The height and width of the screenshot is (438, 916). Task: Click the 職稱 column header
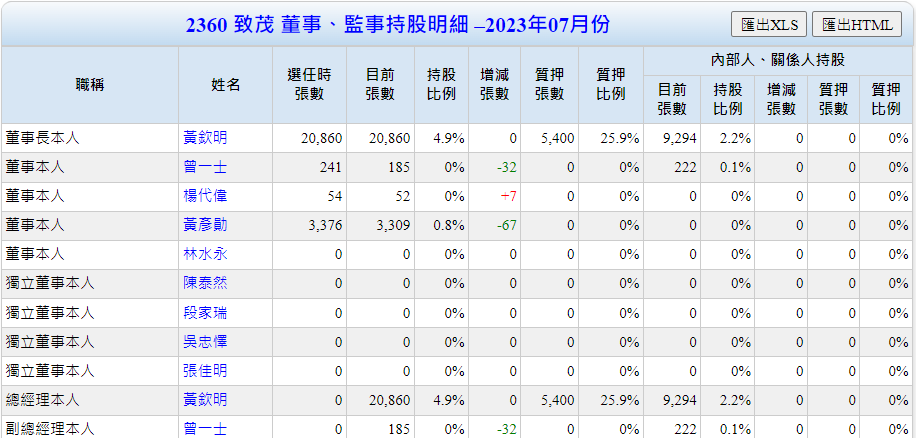(x=90, y=85)
